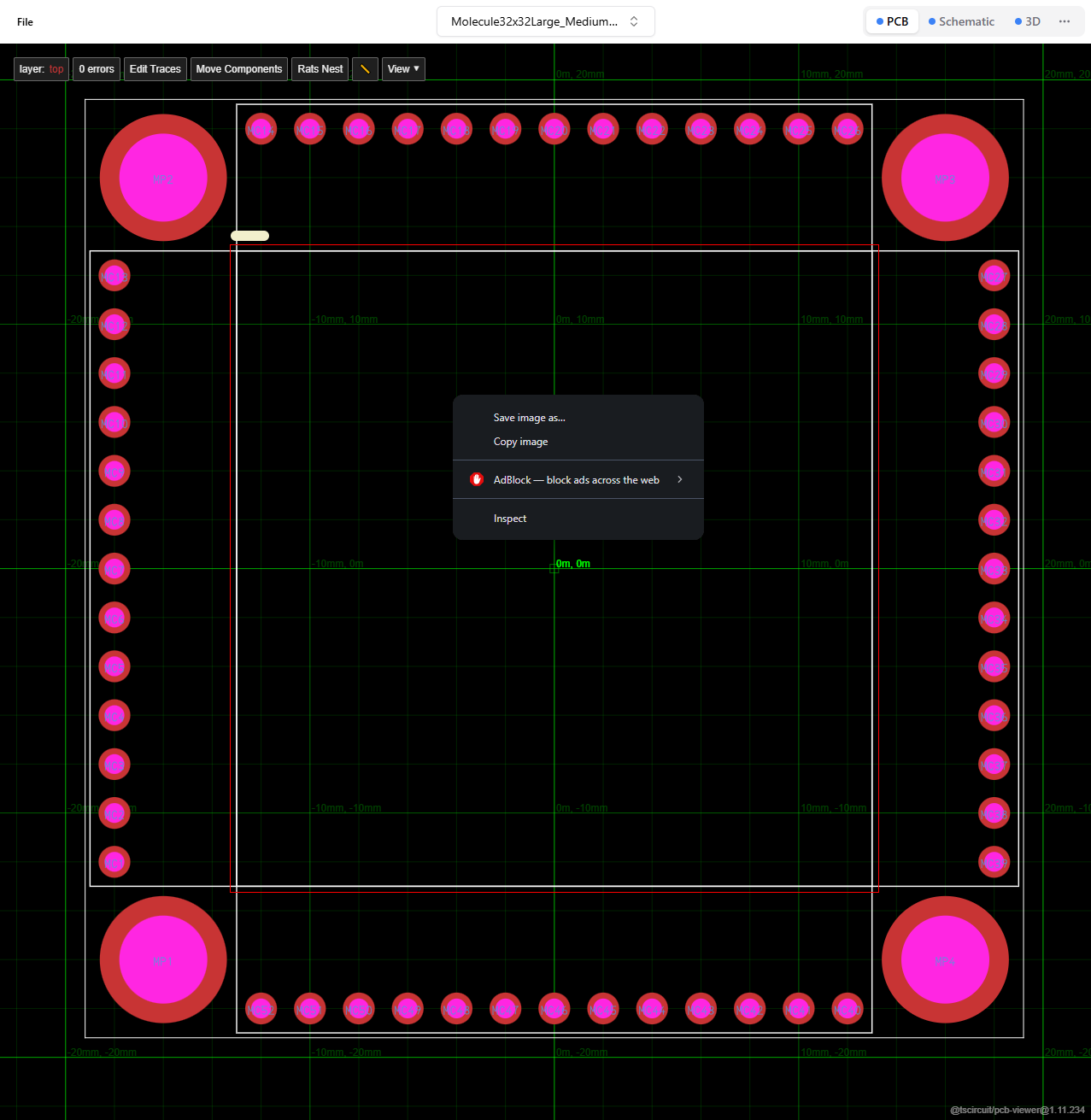Open the three-dot more options menu
This screenshot has width=1091, height=1120.
coord(1065,21)
